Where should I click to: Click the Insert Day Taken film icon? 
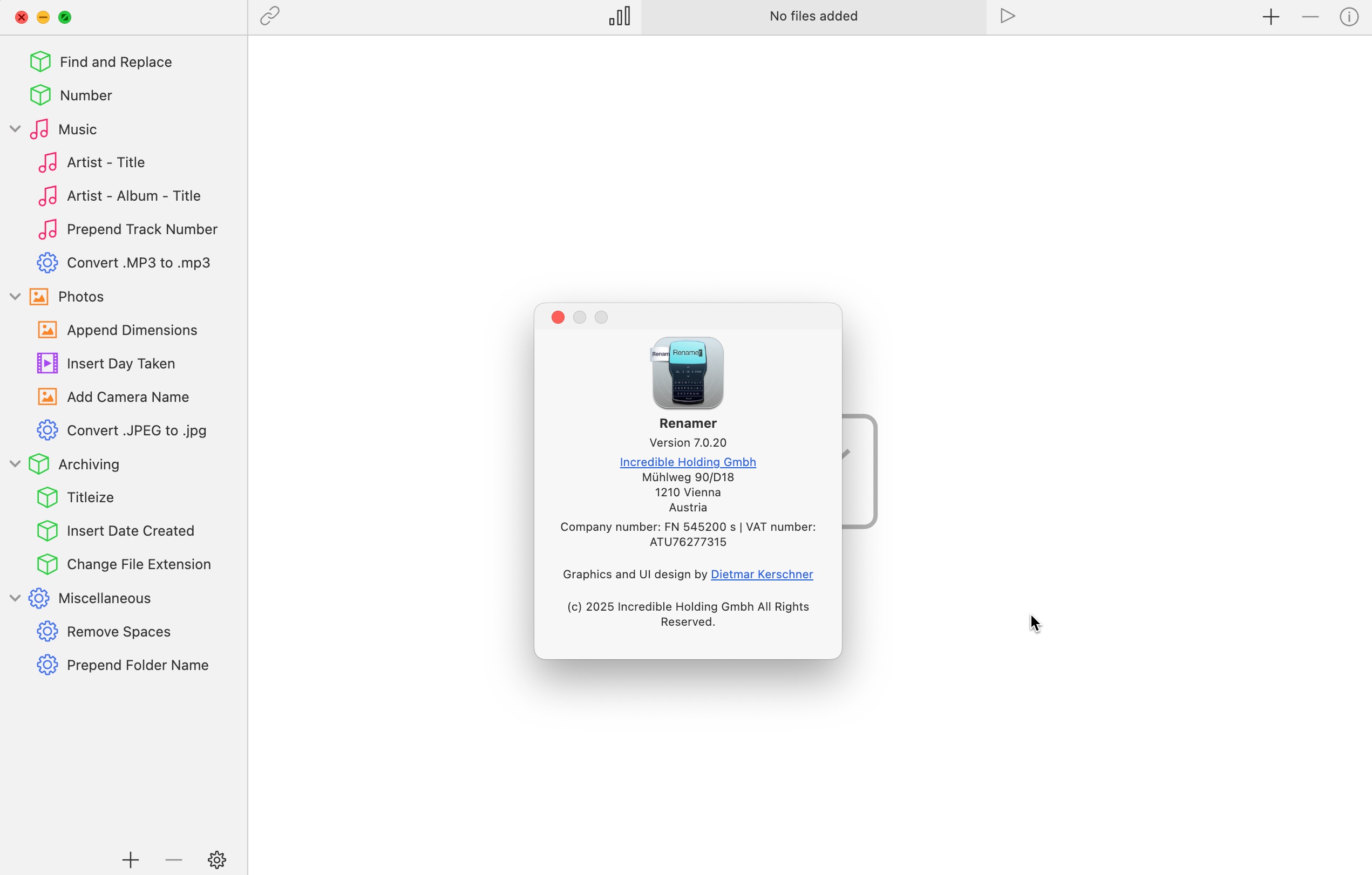pyautogui.click(x=47, y=364)
